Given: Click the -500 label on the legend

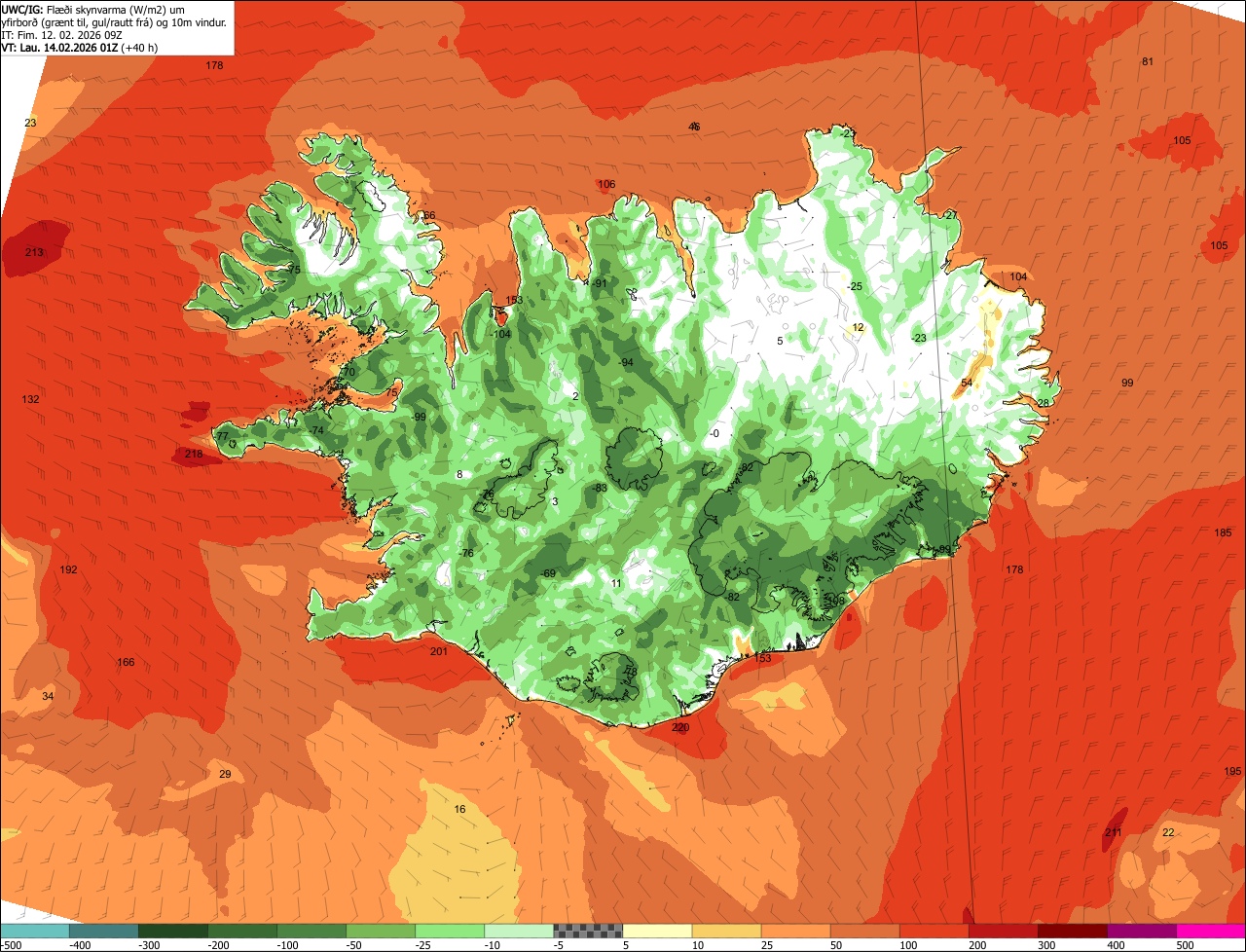Looking at the screenshot, I should coord(11,945).
